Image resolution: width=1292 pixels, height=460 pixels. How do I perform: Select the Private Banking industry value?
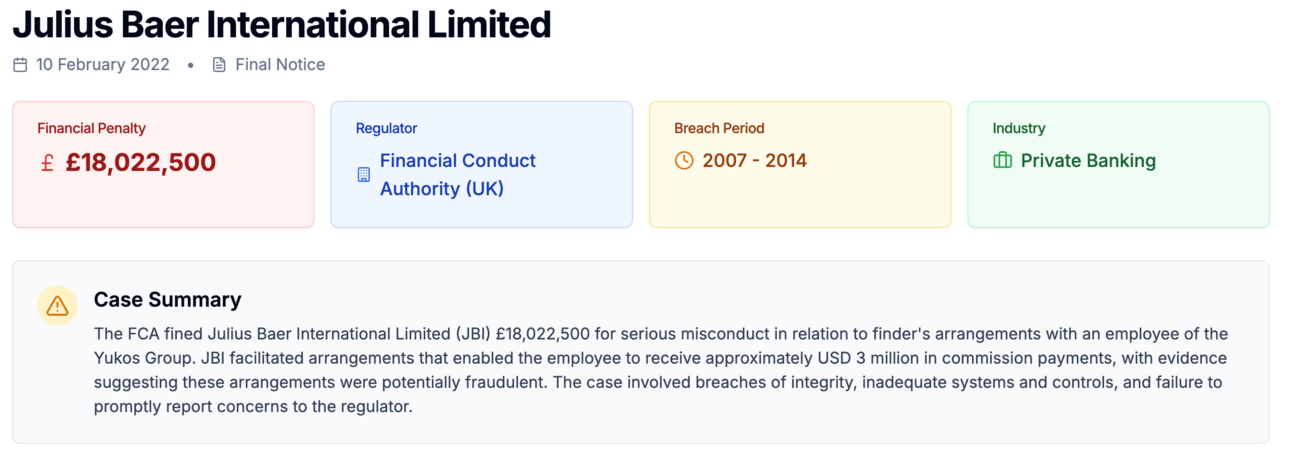(x=1088, y=161)
